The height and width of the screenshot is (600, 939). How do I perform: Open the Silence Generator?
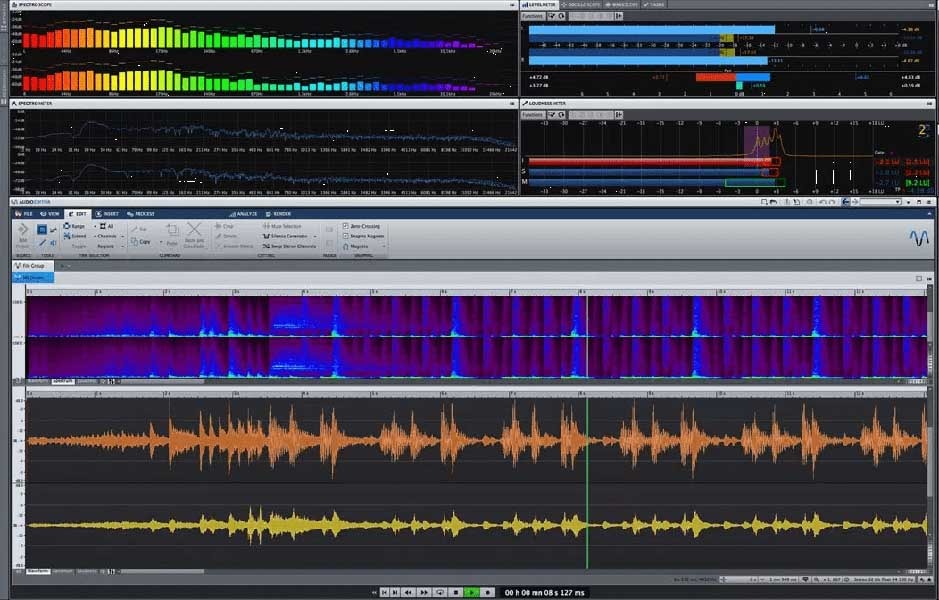coord(285,237)
